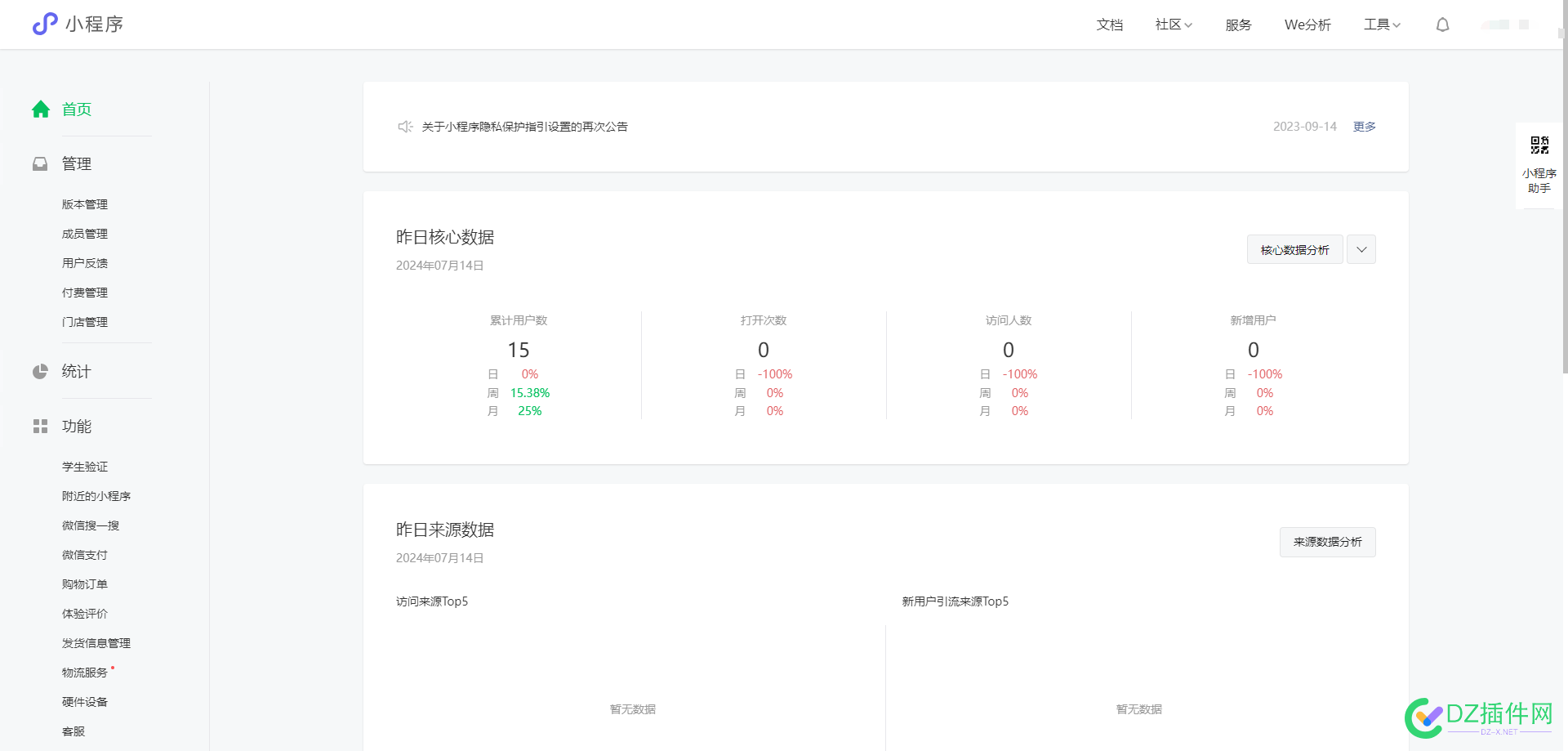Screen dimensions: 1568x751
Task: Click 更多 announcements link
Action: pos(1365,127)
